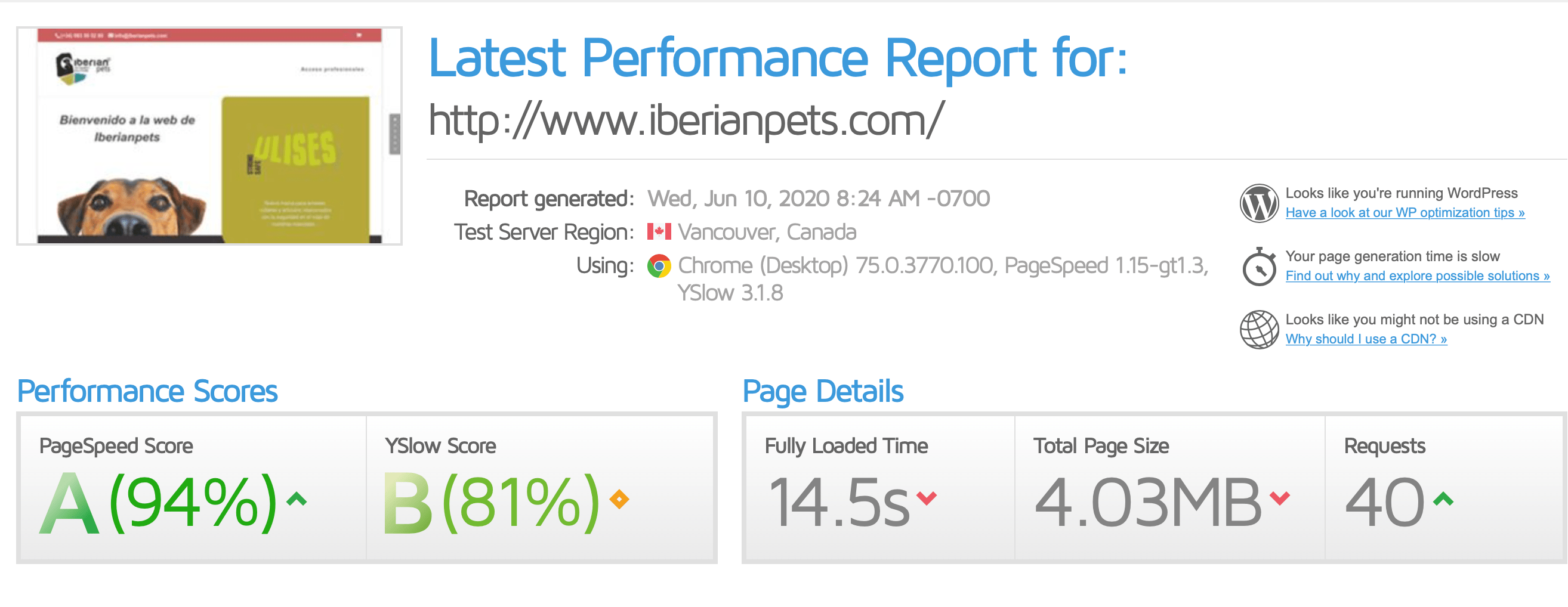
Task: Click the iberianpets website screenshot thumbnail
Action: tap(209, 136)
